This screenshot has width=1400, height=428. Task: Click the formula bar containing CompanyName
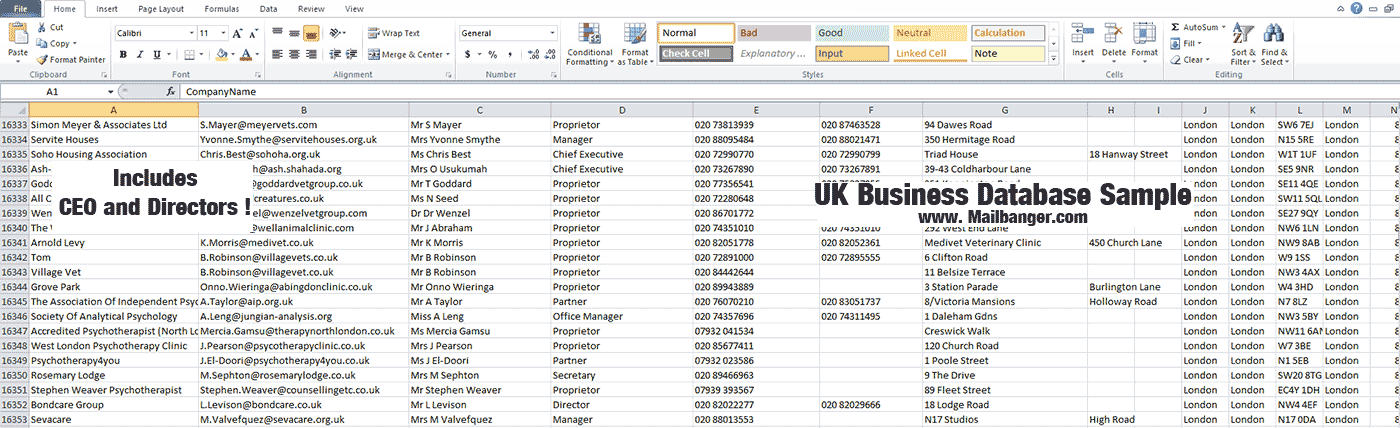790,91
